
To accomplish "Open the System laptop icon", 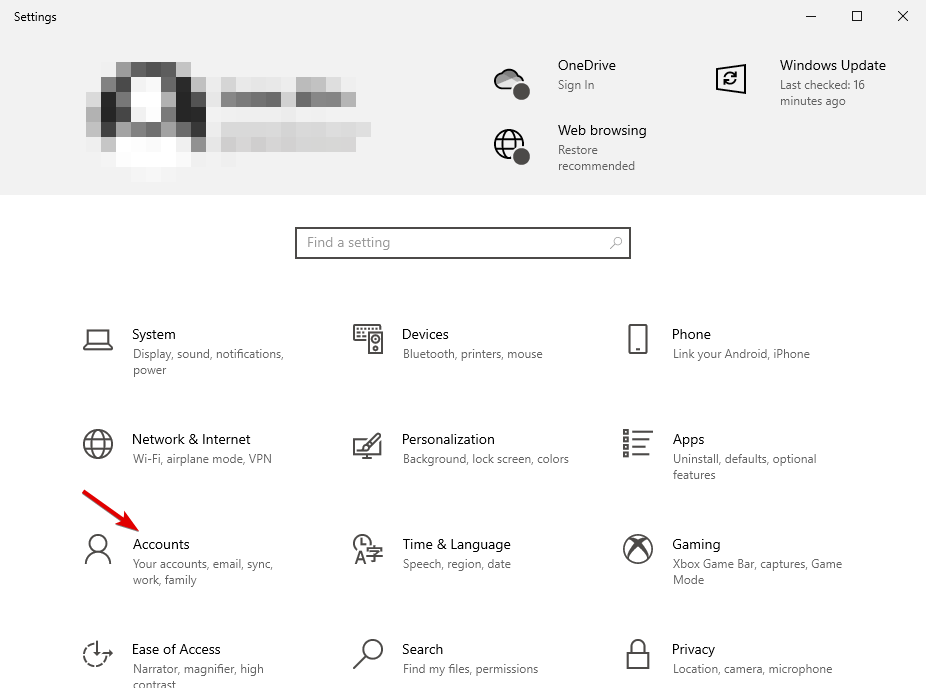I will click(98, 340).
